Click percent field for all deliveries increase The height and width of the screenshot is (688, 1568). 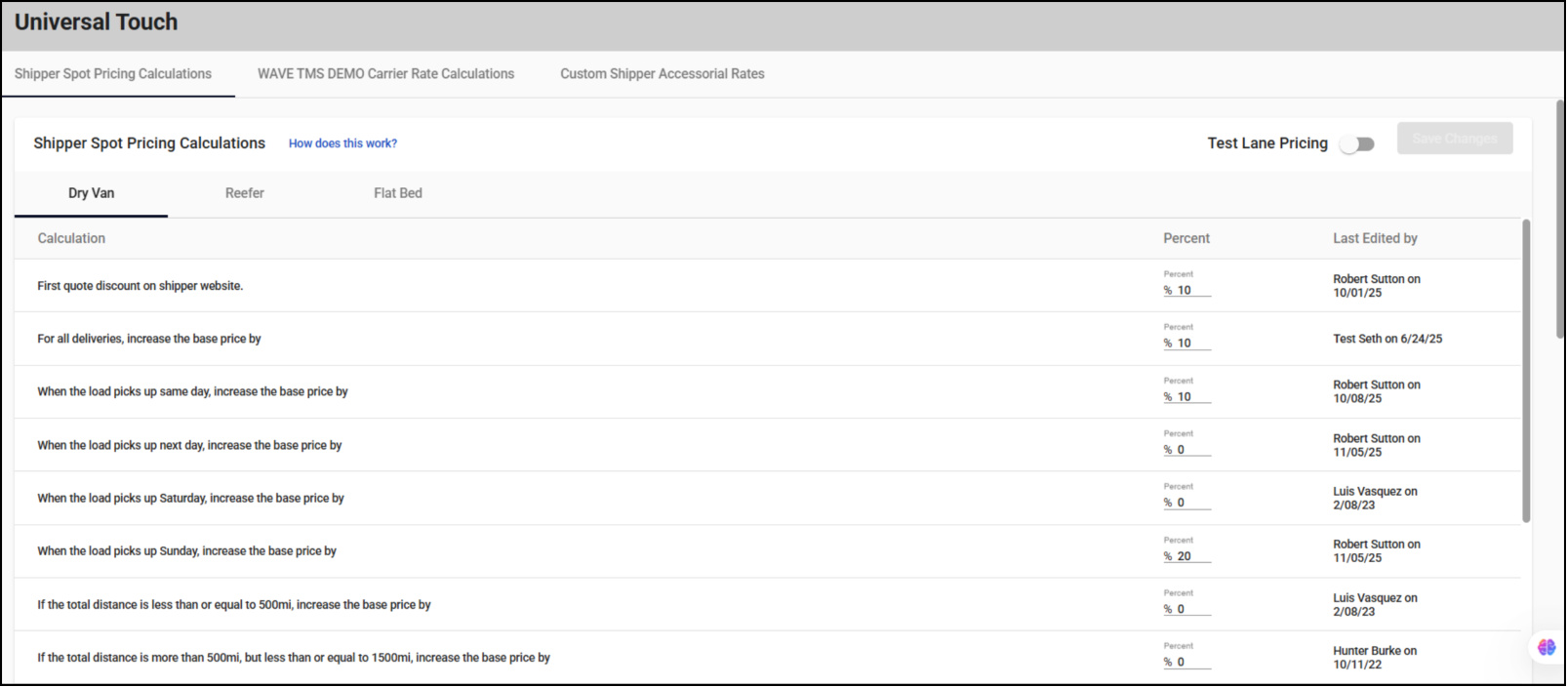click(1192, 344)
